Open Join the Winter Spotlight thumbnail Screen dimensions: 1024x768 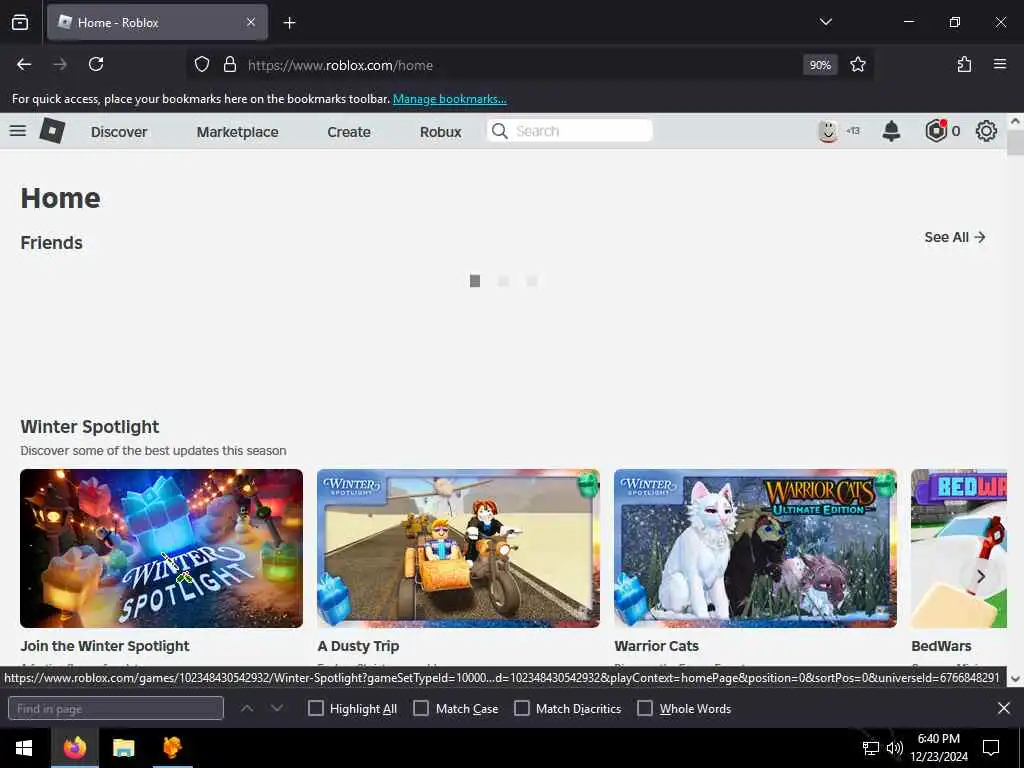pos(161,549)
